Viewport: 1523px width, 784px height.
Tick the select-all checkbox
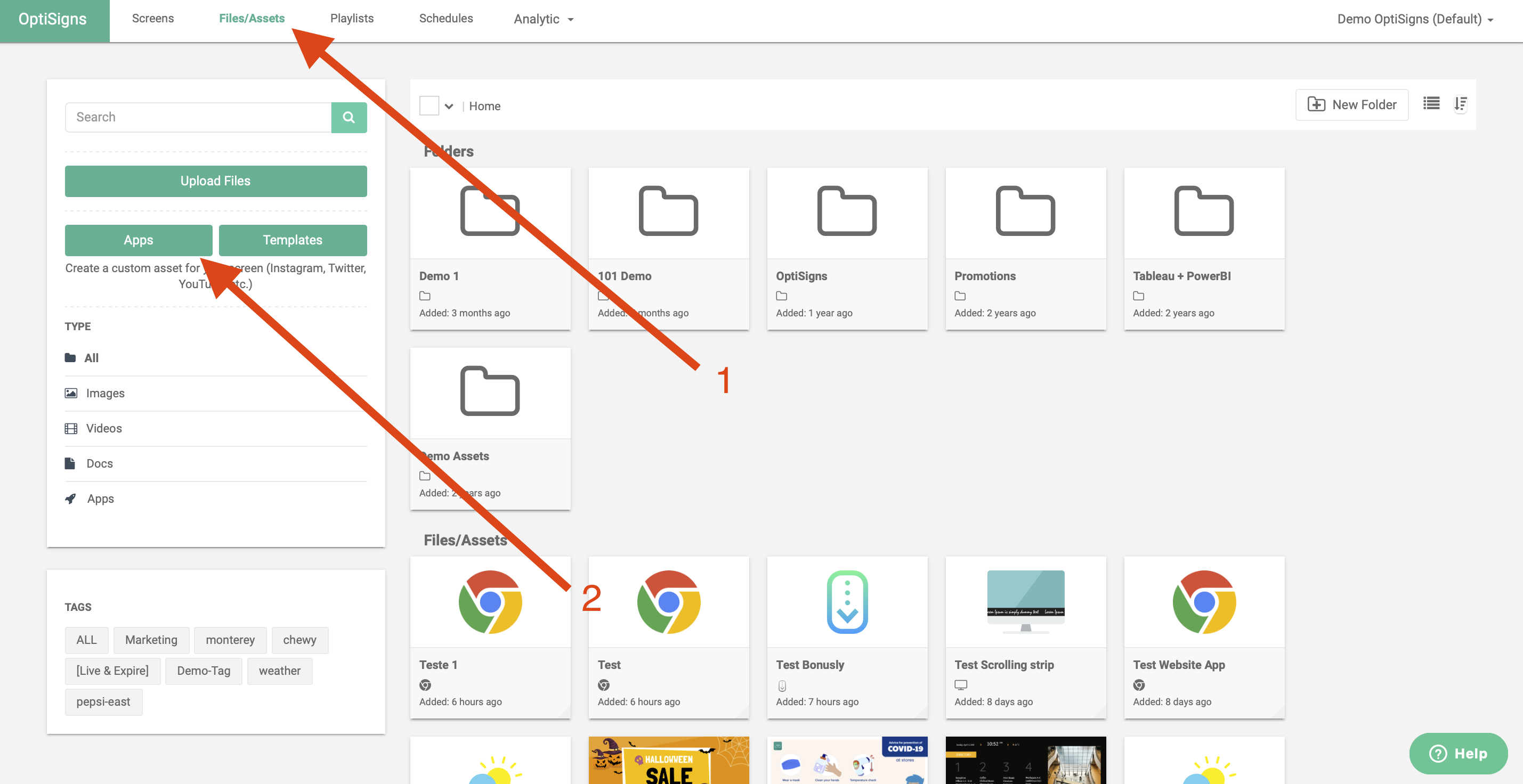(x=428, y=106)
